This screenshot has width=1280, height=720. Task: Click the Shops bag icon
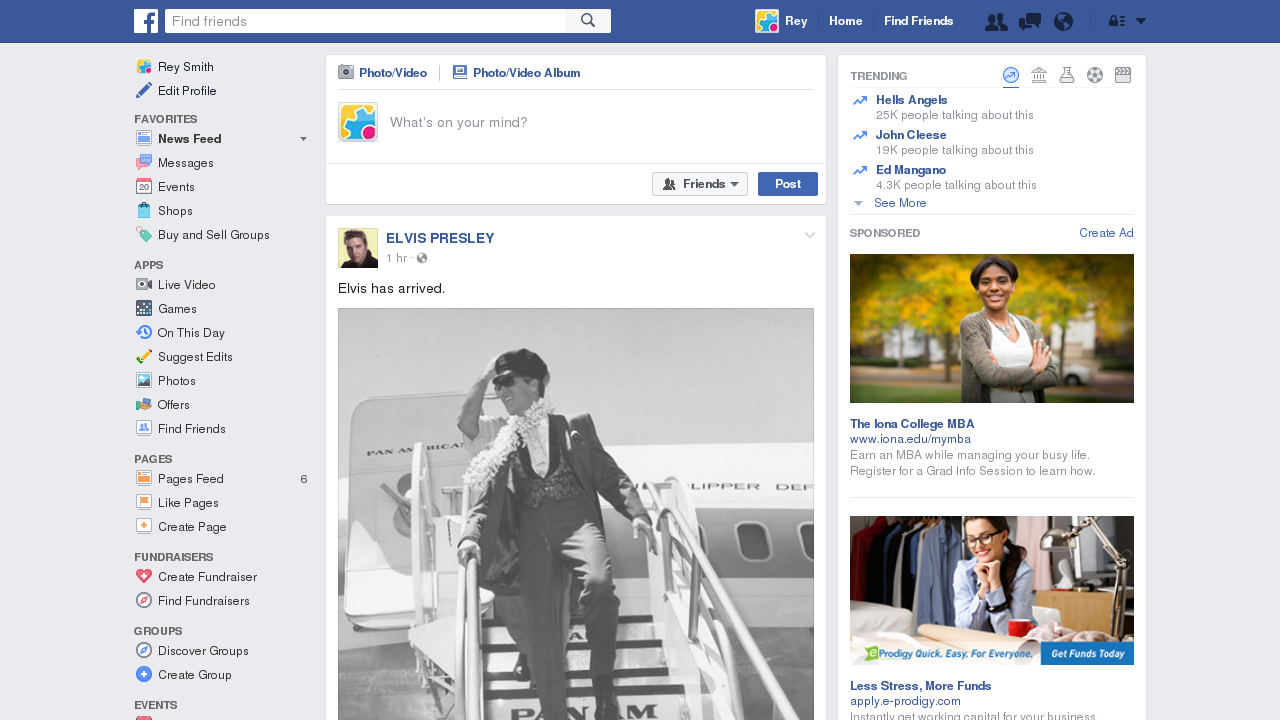[144, 210]
